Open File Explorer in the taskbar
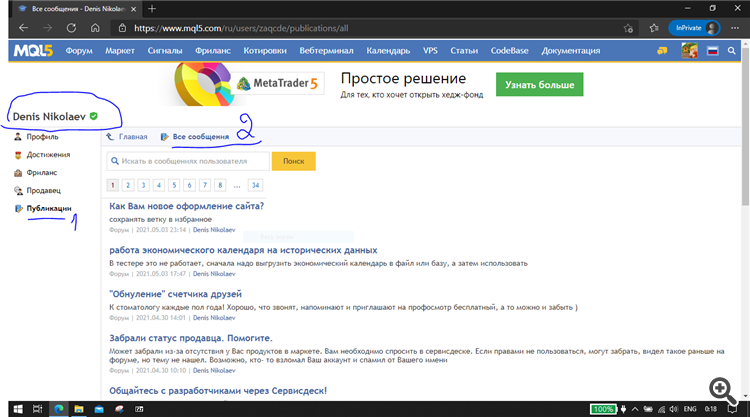 (78, 409)
